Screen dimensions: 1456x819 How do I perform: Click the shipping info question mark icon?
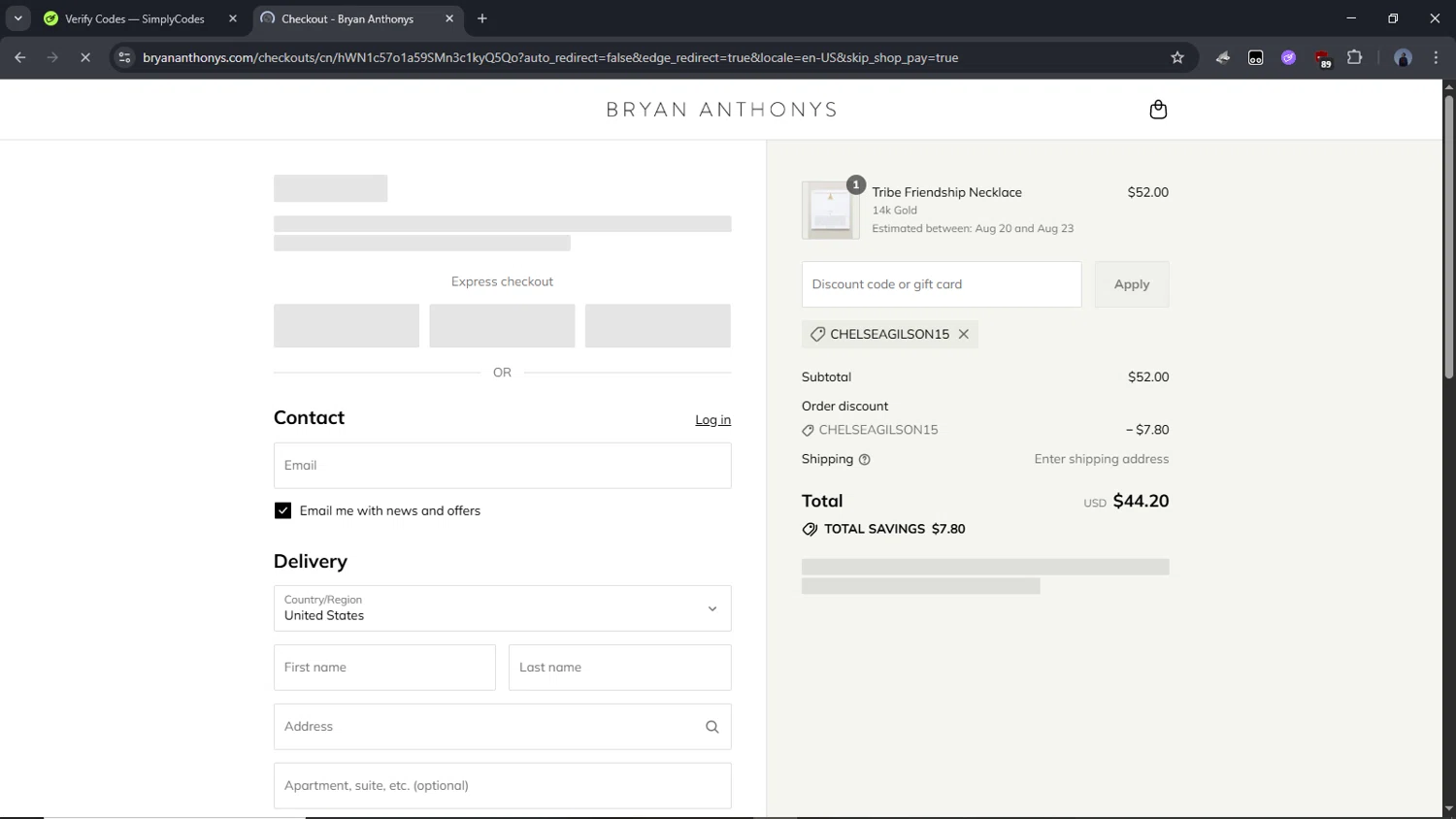(865, 460)
